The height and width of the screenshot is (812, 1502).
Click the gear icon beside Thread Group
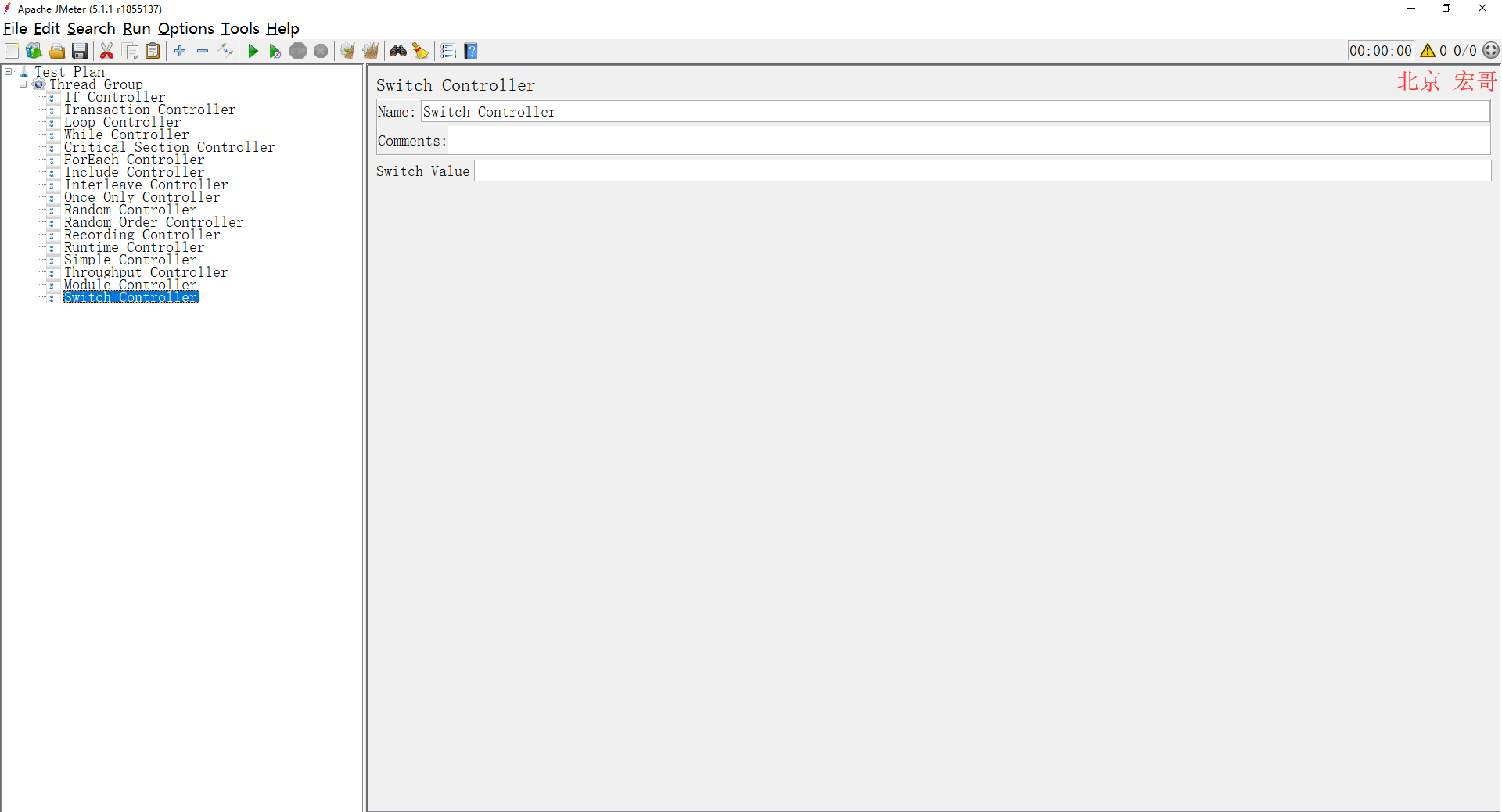click(x=38, y=84)
